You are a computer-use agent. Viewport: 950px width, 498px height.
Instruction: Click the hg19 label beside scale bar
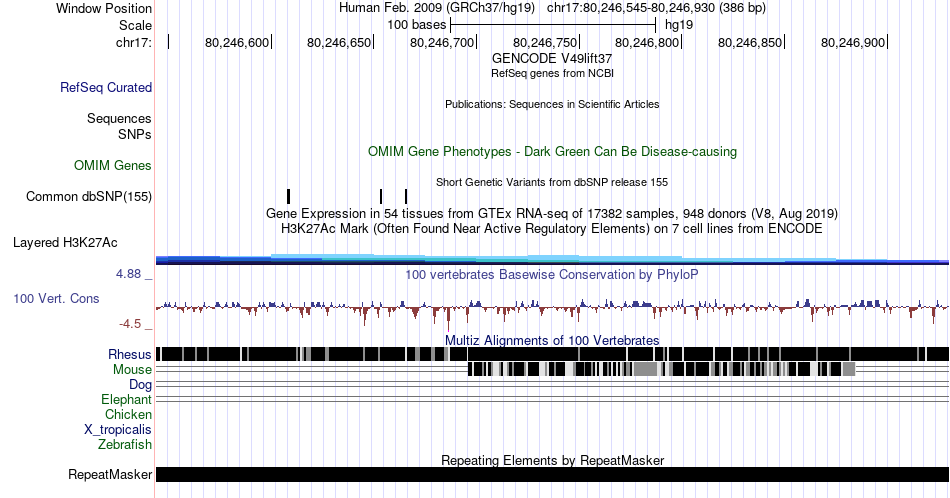pos(679,25)
